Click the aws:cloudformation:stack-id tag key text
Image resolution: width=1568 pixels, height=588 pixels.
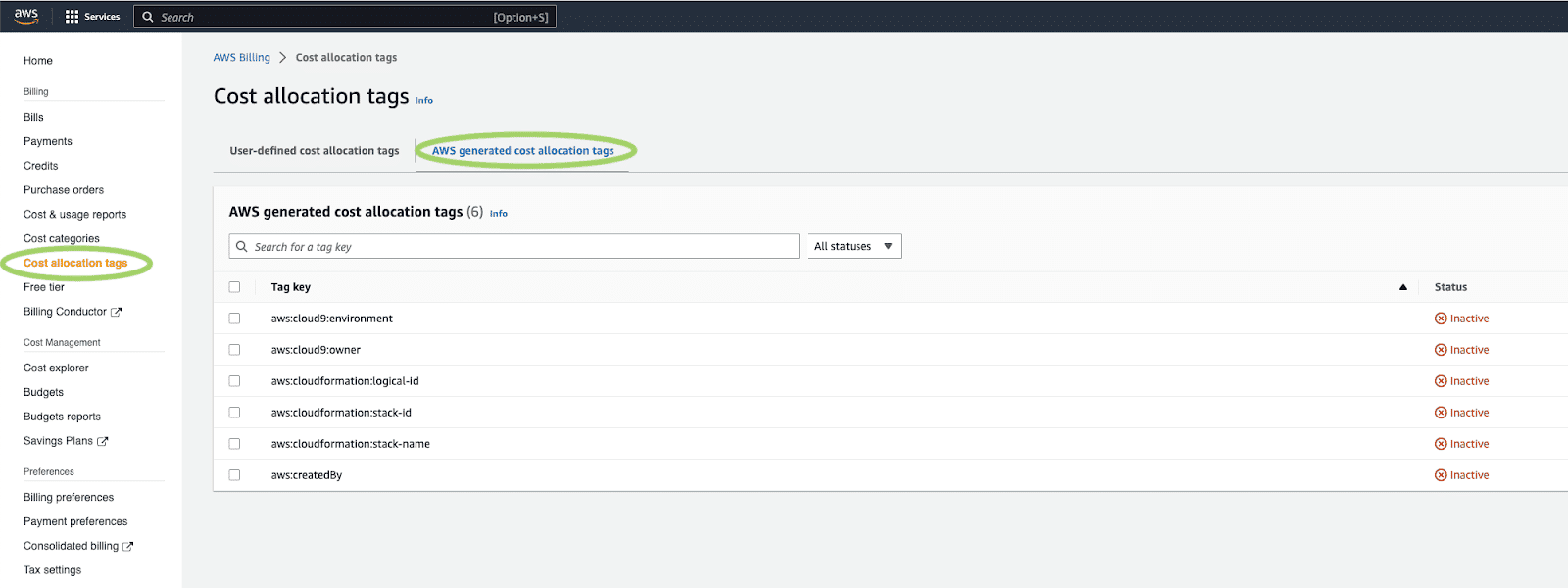pyautogui.click(x=341, y=413)
